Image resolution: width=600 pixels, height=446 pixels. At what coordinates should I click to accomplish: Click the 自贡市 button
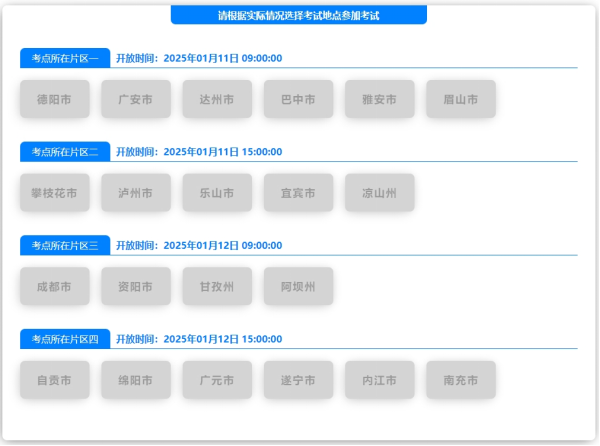click(55, 380)
